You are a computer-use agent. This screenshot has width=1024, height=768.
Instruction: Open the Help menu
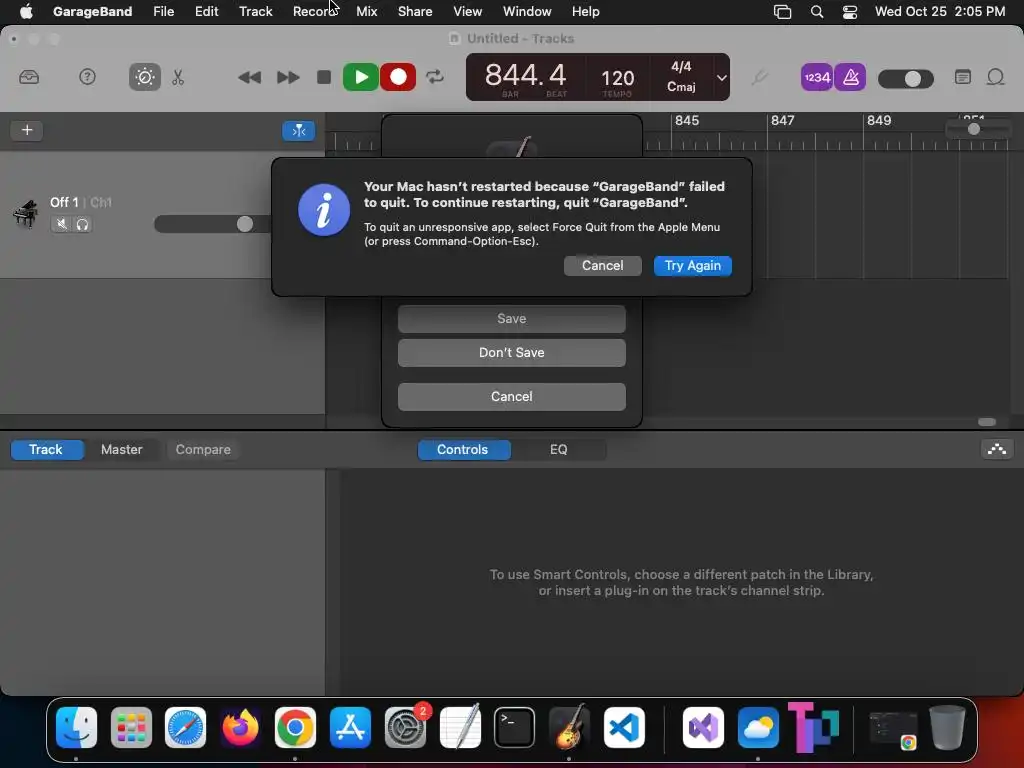(585, 11)
